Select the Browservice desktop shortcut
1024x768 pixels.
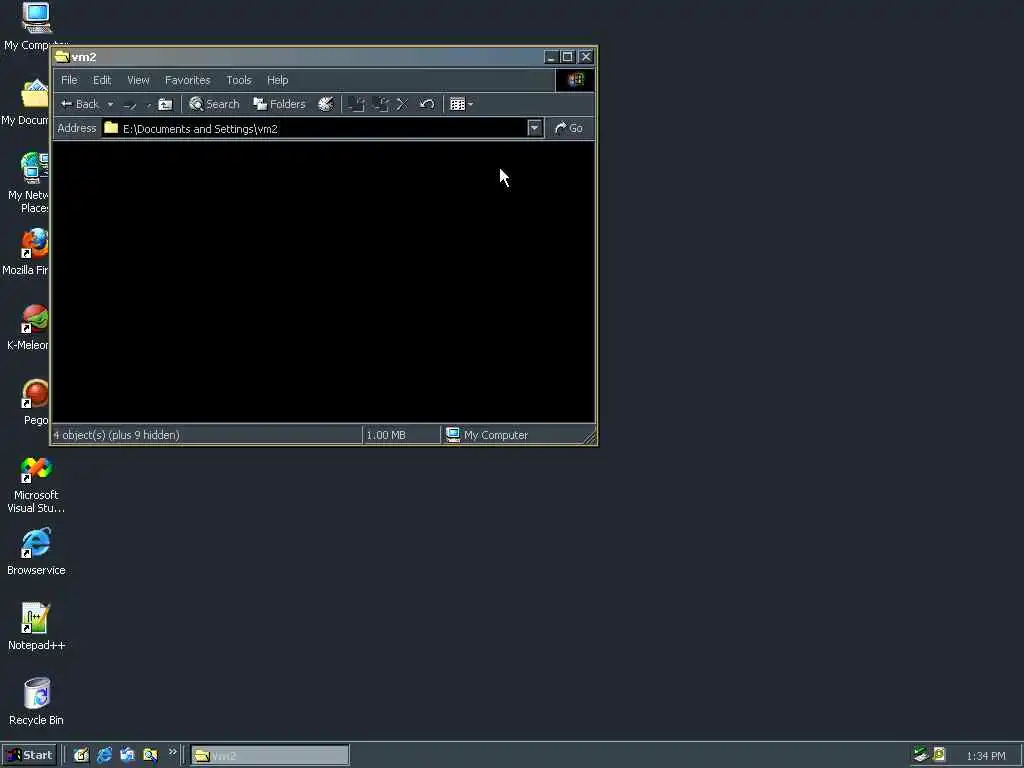(x=36, y=552)
